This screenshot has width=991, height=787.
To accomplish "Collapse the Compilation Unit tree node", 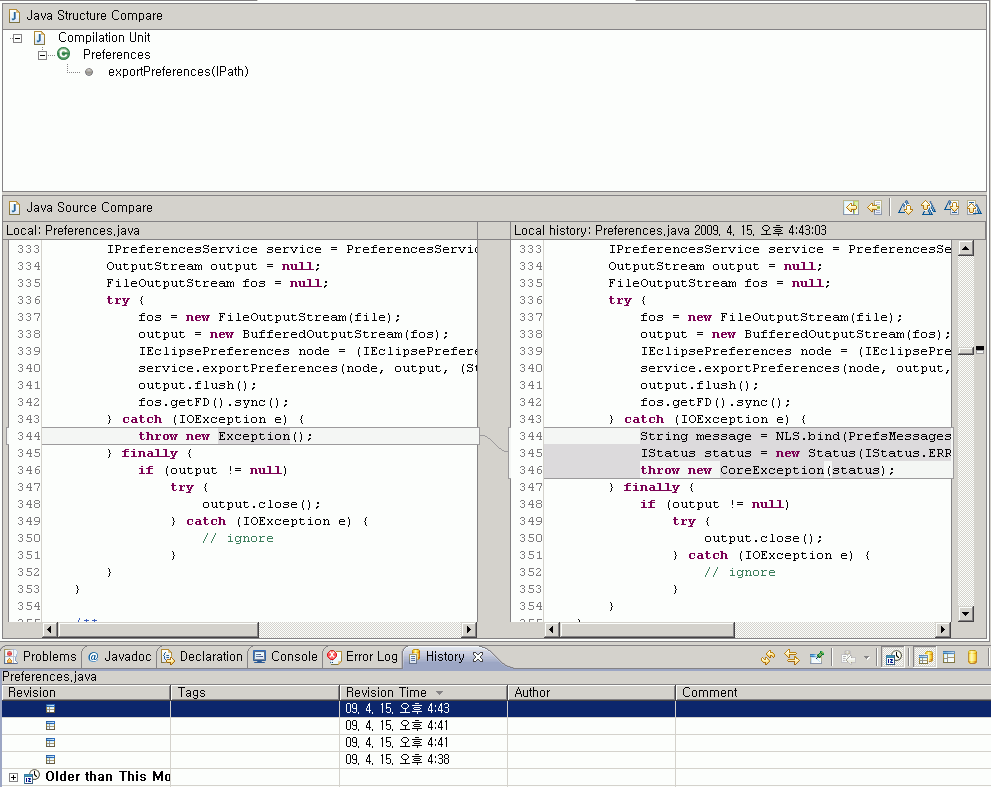I will pyautogui.click(x=16, y=38).
